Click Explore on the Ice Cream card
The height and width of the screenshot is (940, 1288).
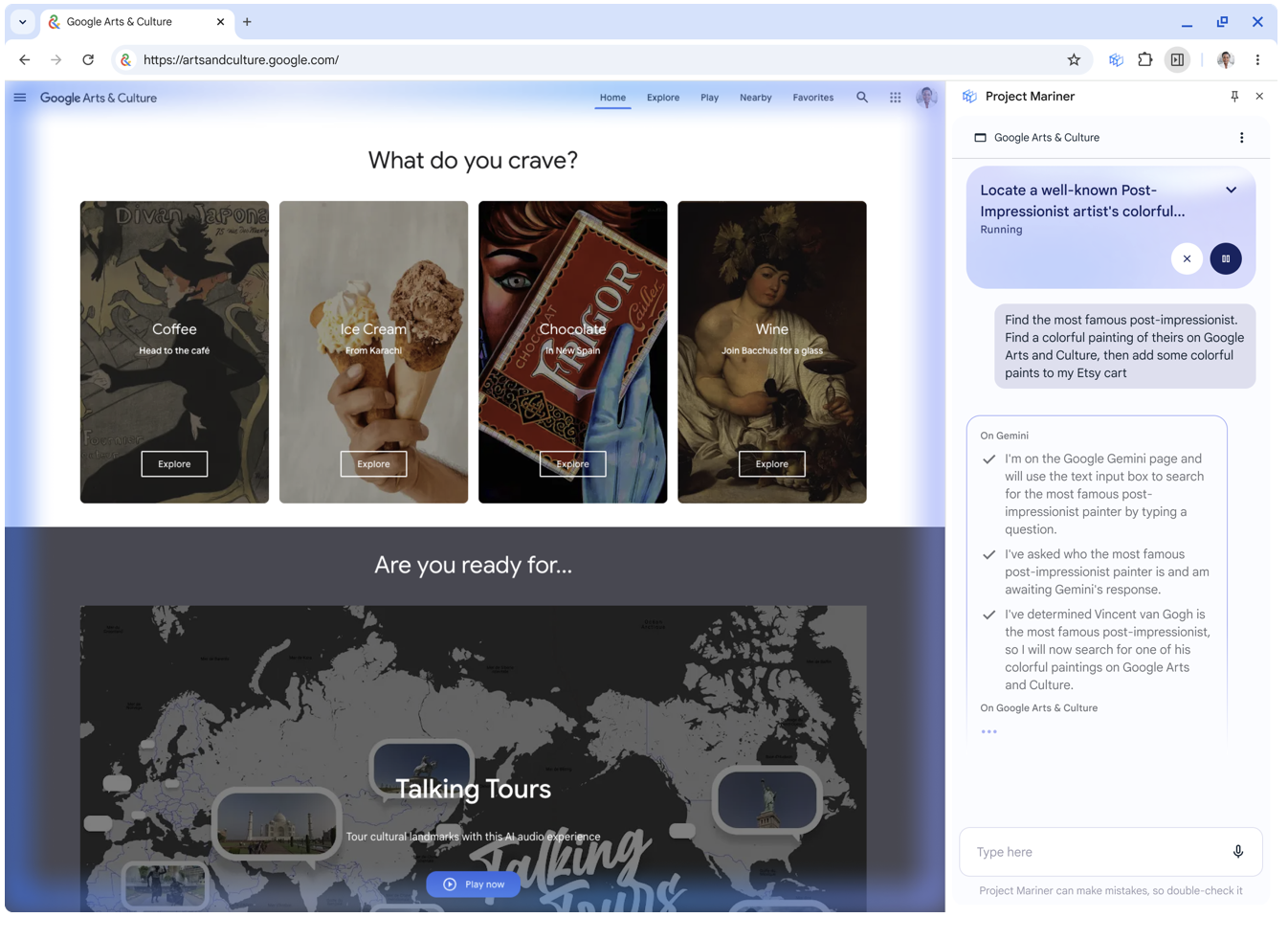click(373, 464)
